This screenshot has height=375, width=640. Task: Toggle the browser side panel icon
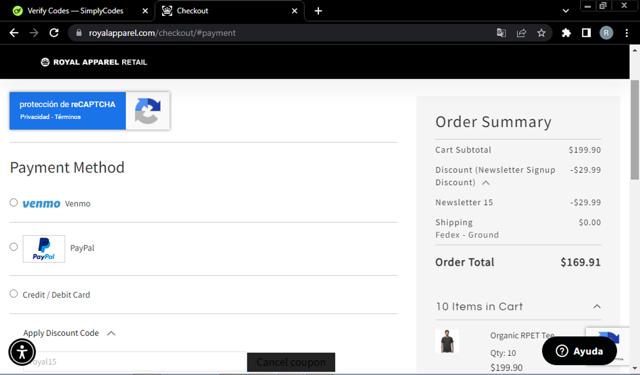click(x=586, y=33)
